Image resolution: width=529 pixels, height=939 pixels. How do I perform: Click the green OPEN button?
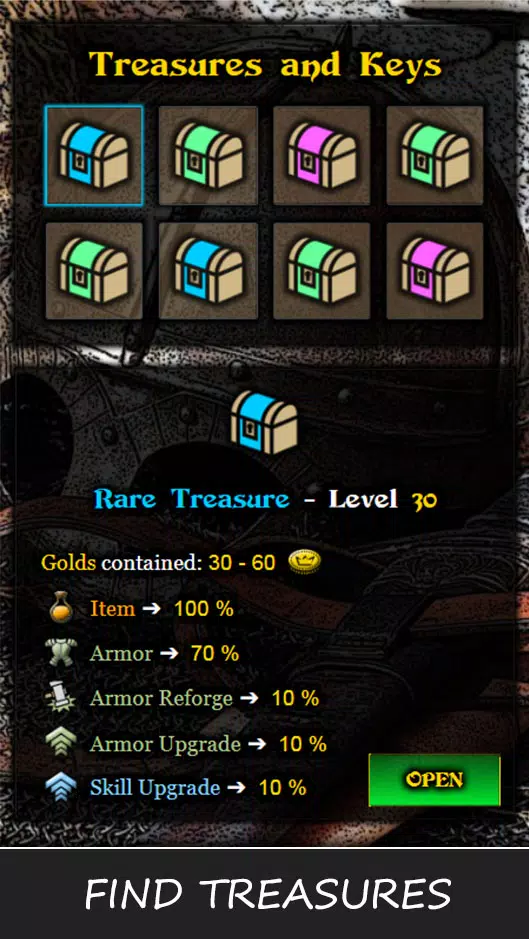pyautogui.click(x=434, y=780)
